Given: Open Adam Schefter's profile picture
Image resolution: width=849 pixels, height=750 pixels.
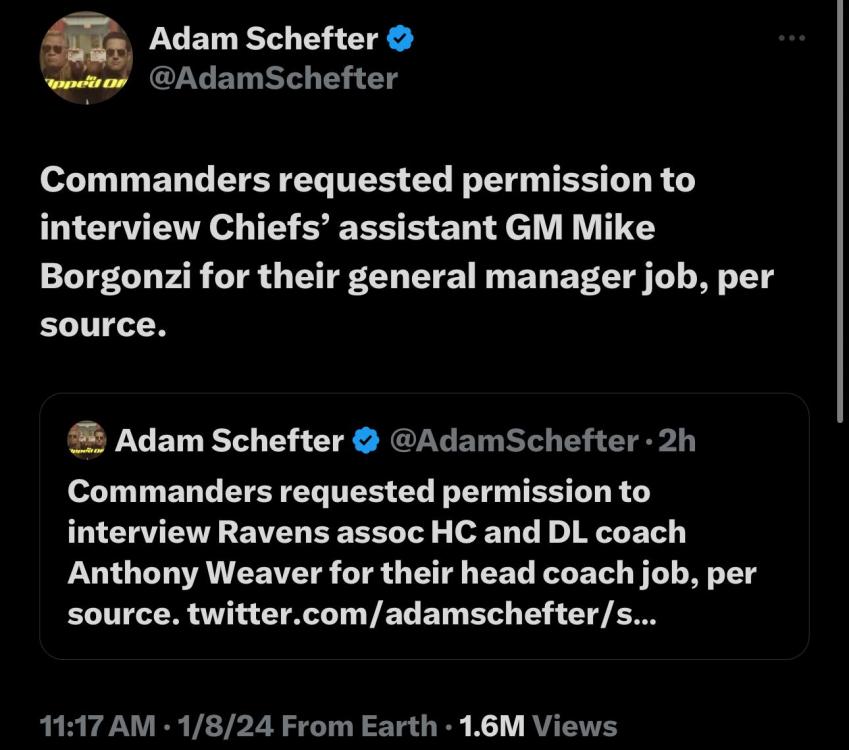Looking at the screenshot, I should (x=86, y=58).
